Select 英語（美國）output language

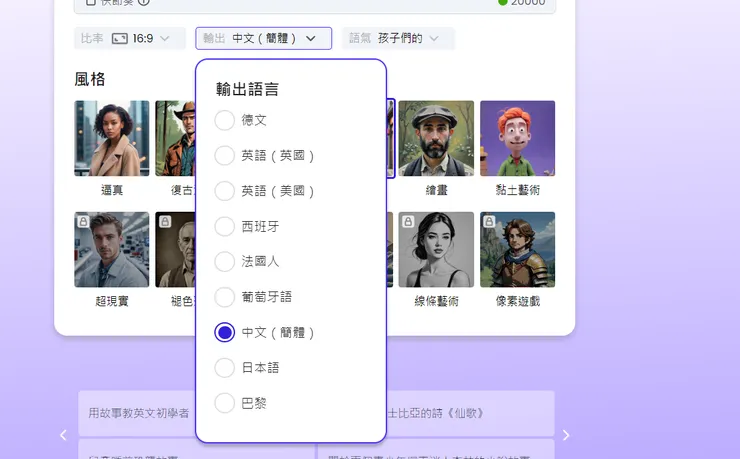coord(225,191)
